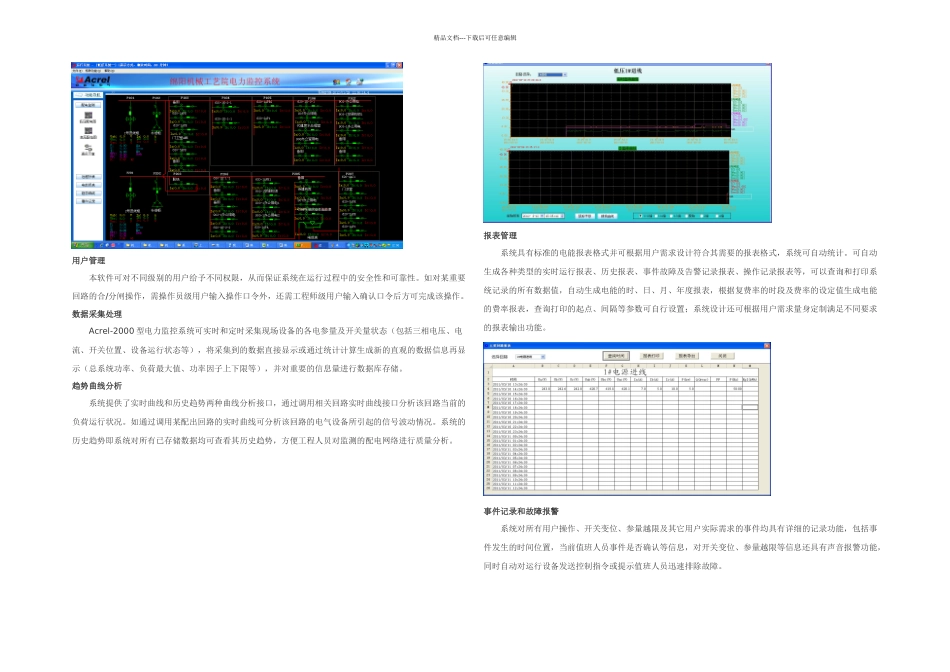The image size is (950, 672).
Task: Click the Acrel logo in monitoring window
Action: tap(93, 80)
